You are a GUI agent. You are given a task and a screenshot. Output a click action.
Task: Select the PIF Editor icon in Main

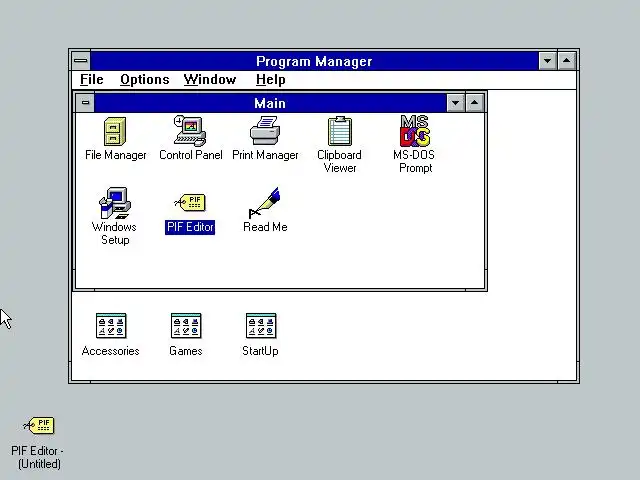point(190,202)
